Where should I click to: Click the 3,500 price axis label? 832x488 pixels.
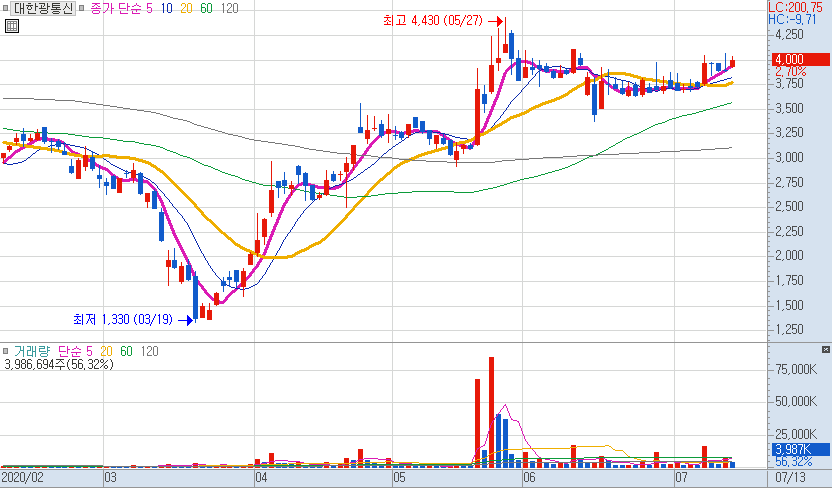[790, 108]
